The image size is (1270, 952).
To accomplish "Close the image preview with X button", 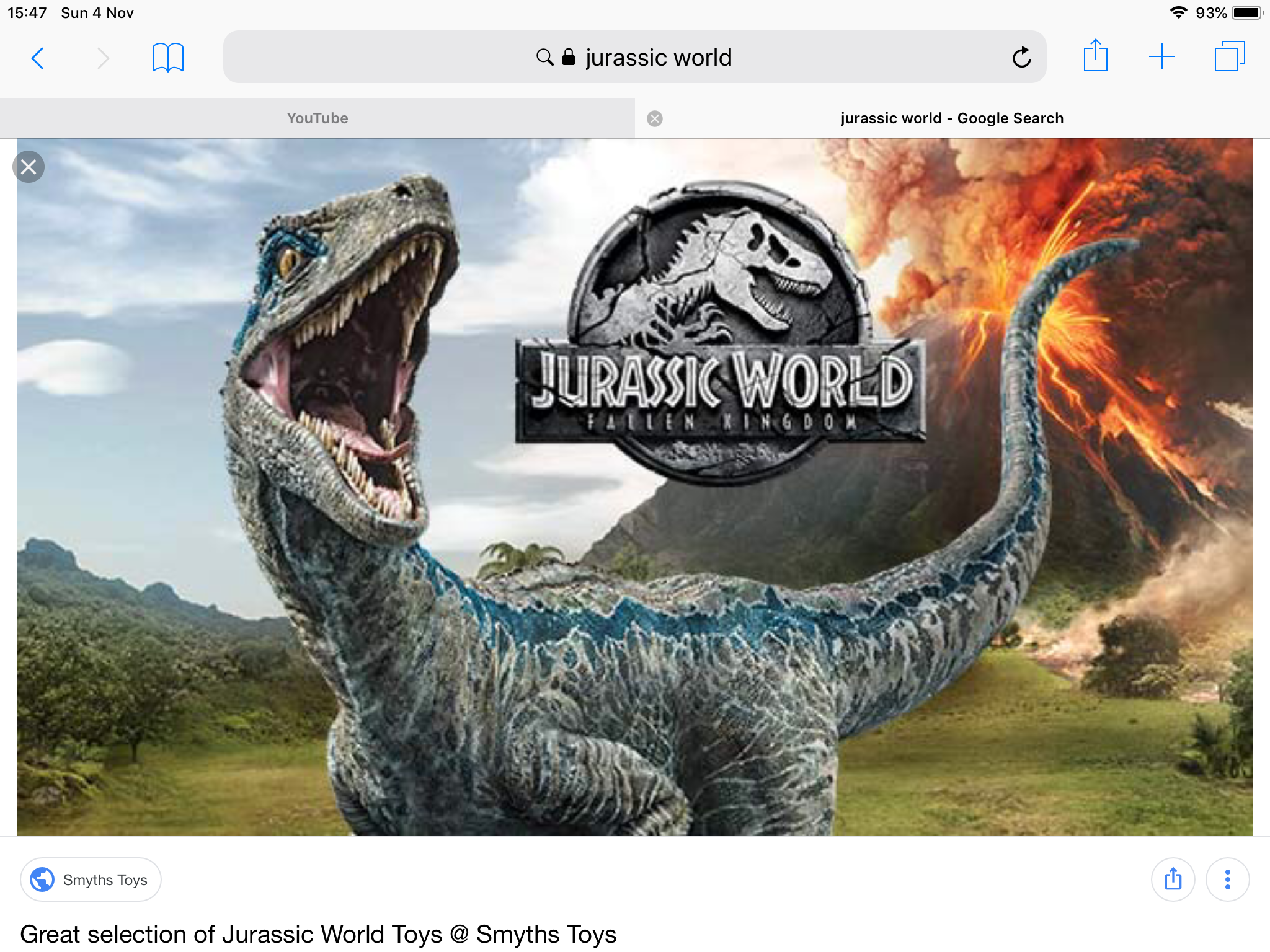I will click(x=29, y=167).
